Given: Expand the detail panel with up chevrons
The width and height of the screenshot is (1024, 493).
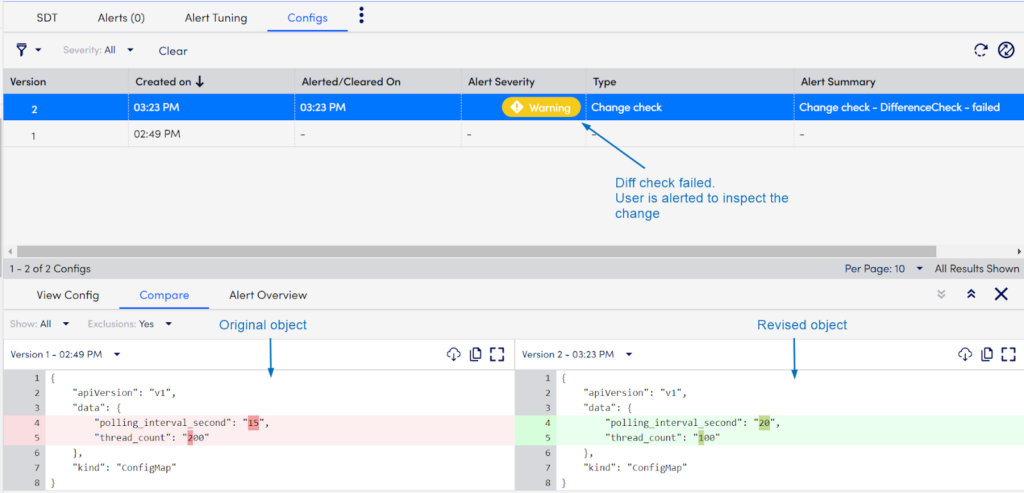Looking at the screenshot, I should [971, 294].
